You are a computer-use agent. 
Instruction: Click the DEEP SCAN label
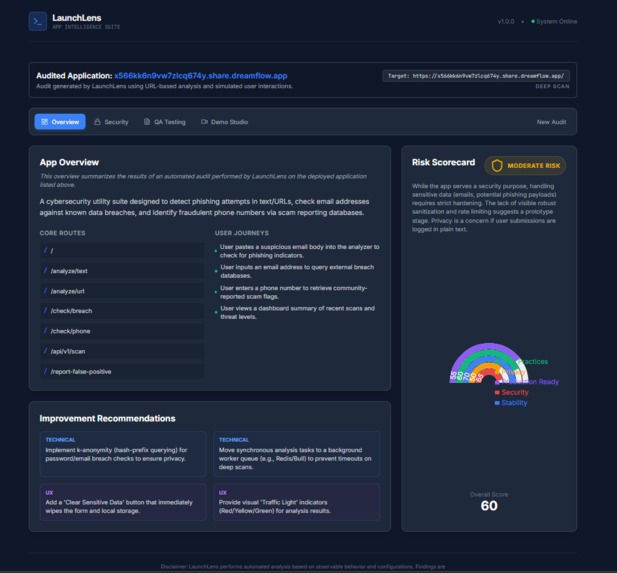552,86
